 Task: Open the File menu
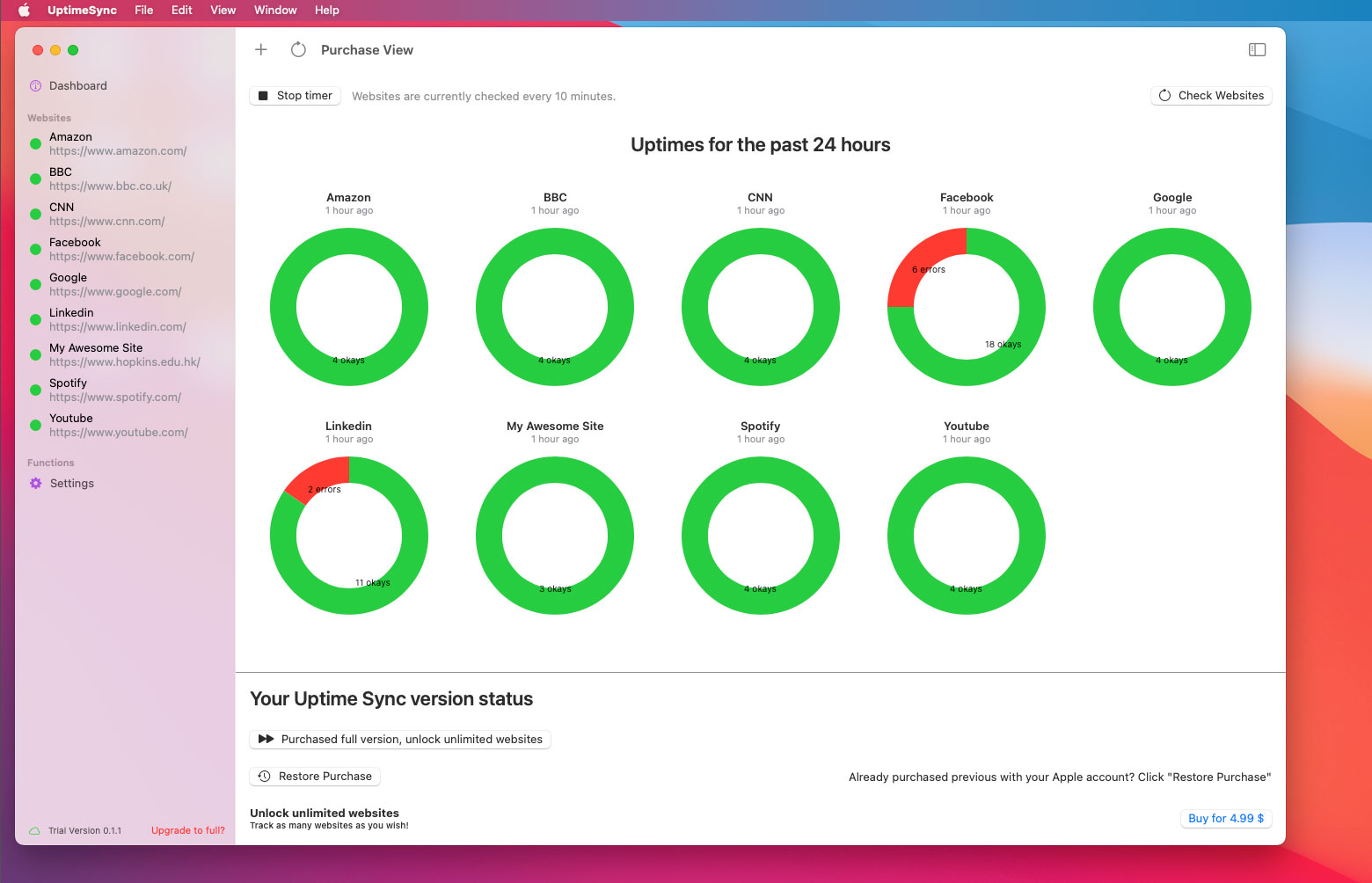pos(144,11)
